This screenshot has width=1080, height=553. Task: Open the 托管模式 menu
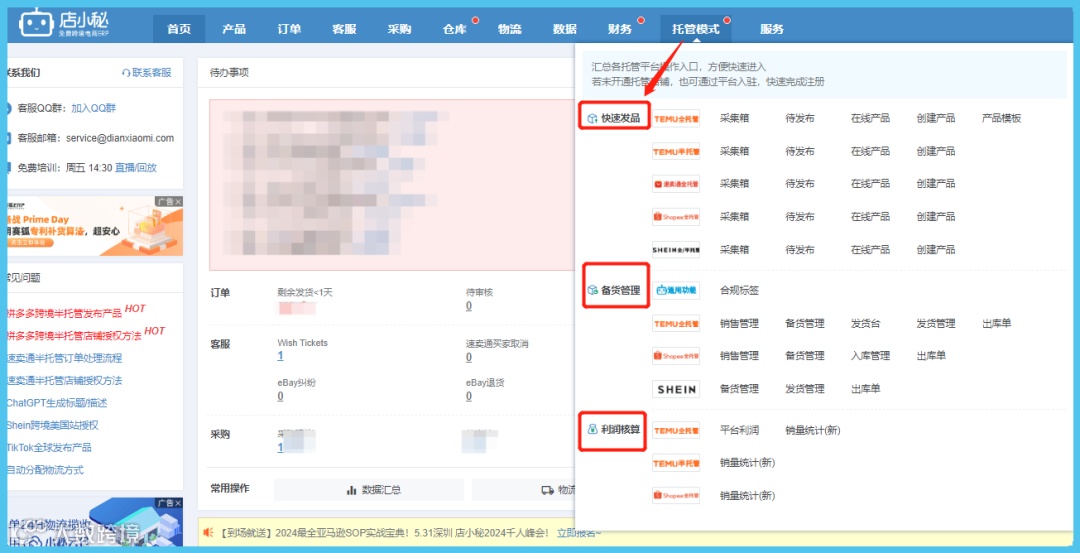(x=696, y=29)
